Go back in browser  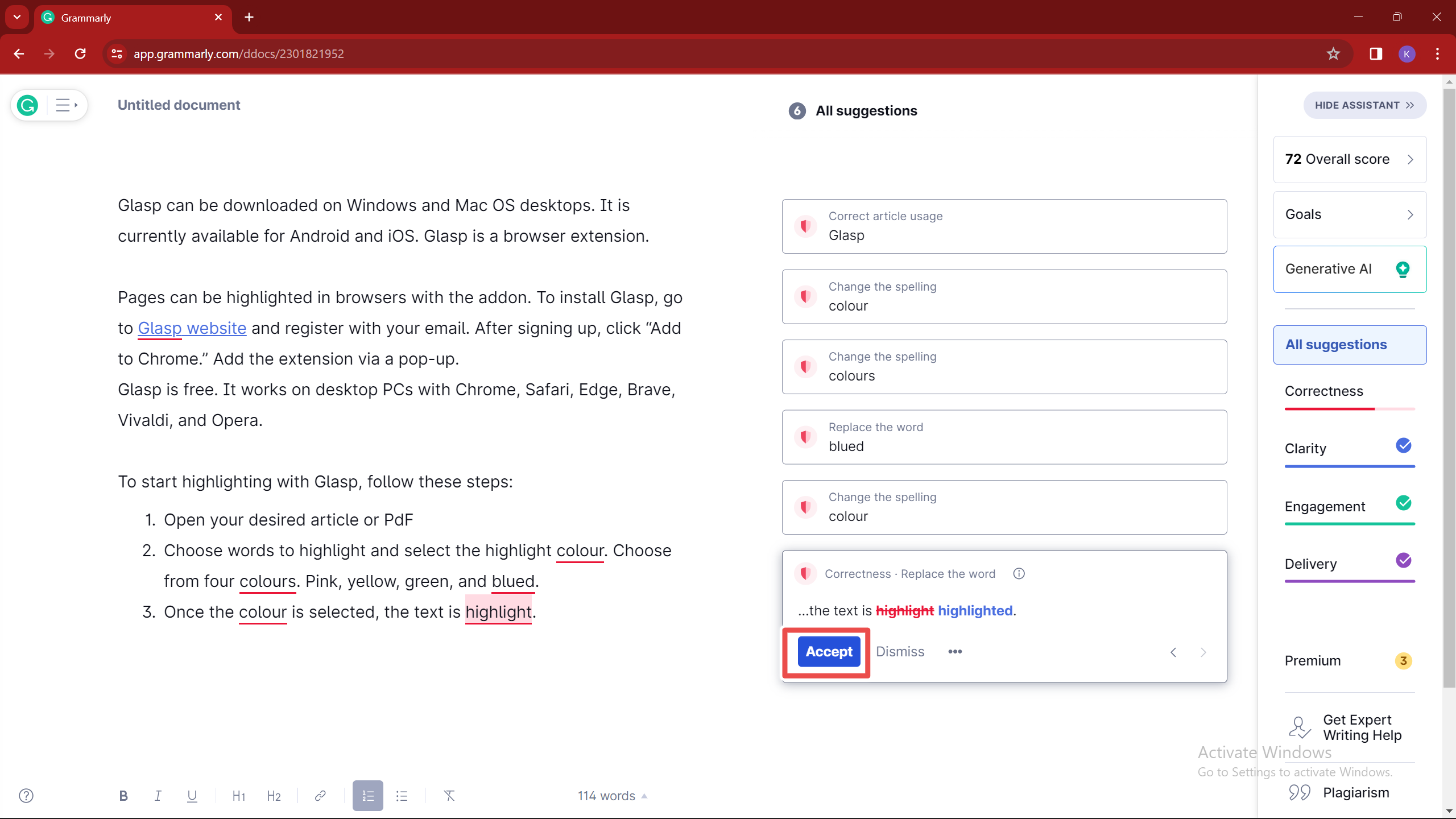pos(19,53)
